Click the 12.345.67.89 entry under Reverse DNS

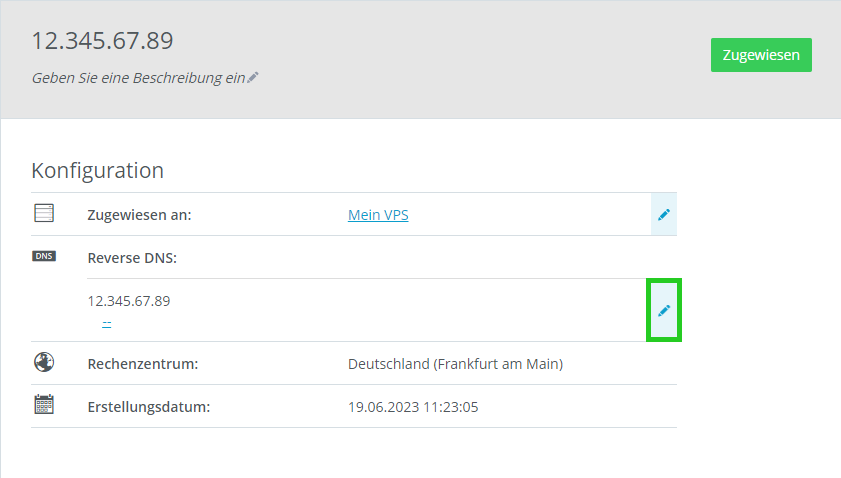click(129, 300)
